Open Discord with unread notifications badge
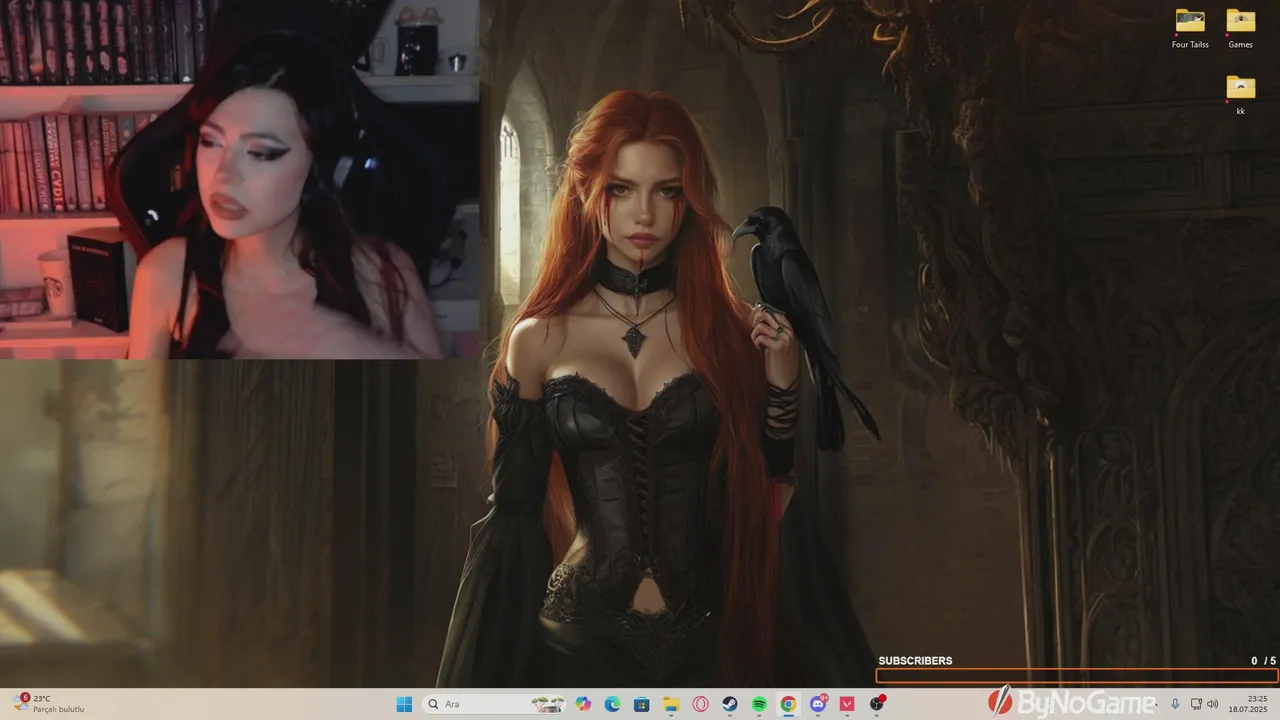This screenshot has height=720, width=1280. pyautogui.click(x=818, y=704)
